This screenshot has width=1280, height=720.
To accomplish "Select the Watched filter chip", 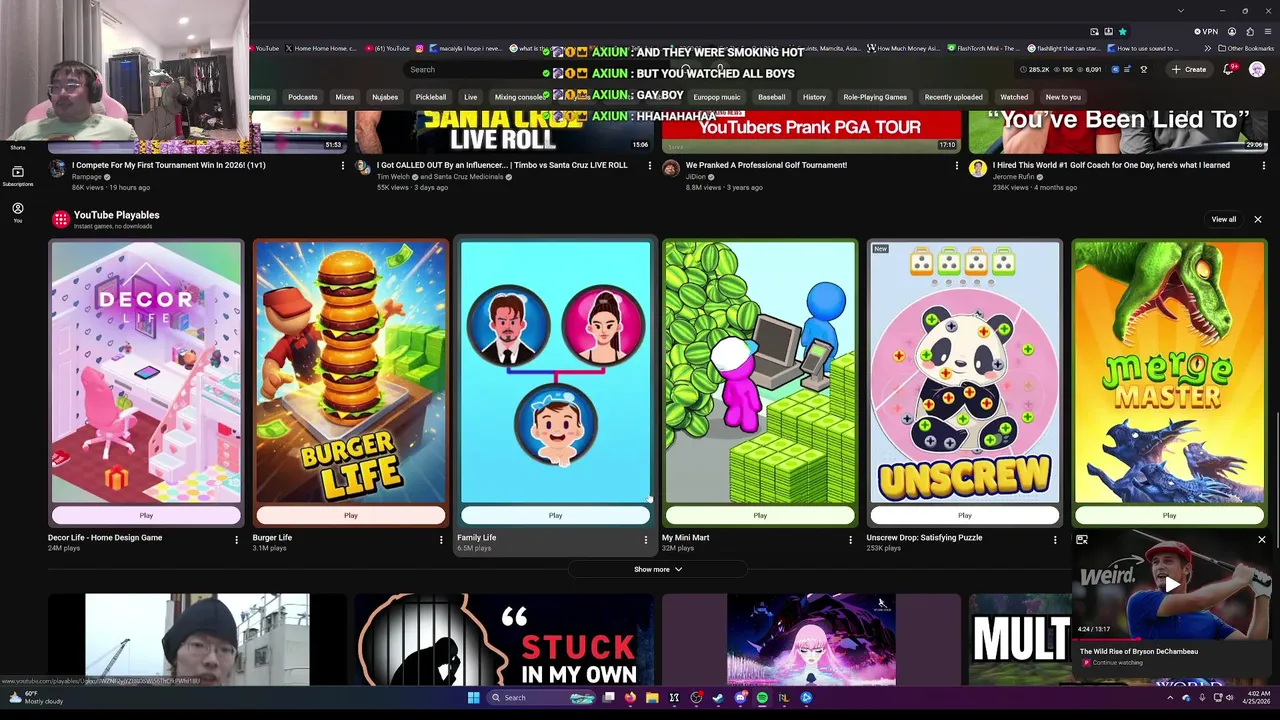I will point(1014,97).
